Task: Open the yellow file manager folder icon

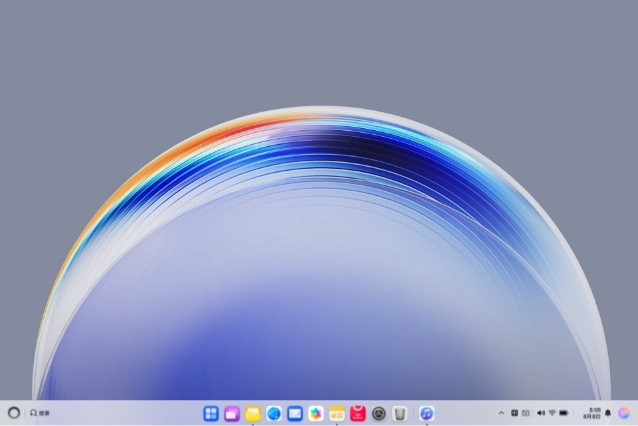Action: (x=253, y=413)
